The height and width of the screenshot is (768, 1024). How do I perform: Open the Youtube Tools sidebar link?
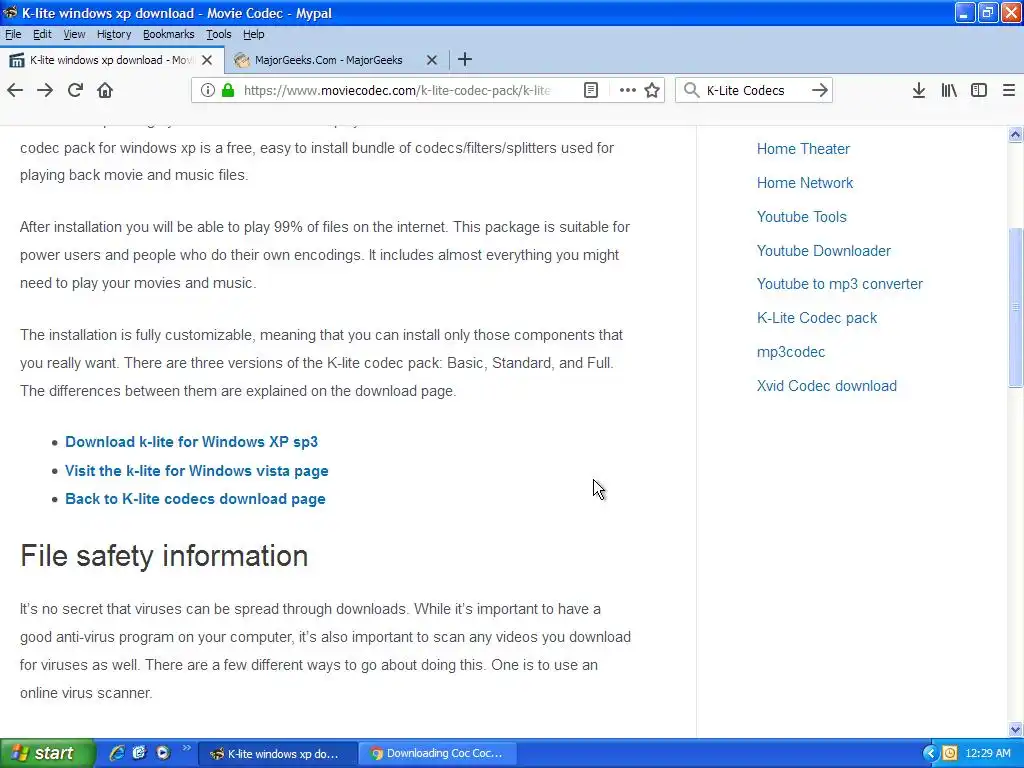tap(801, 217)
